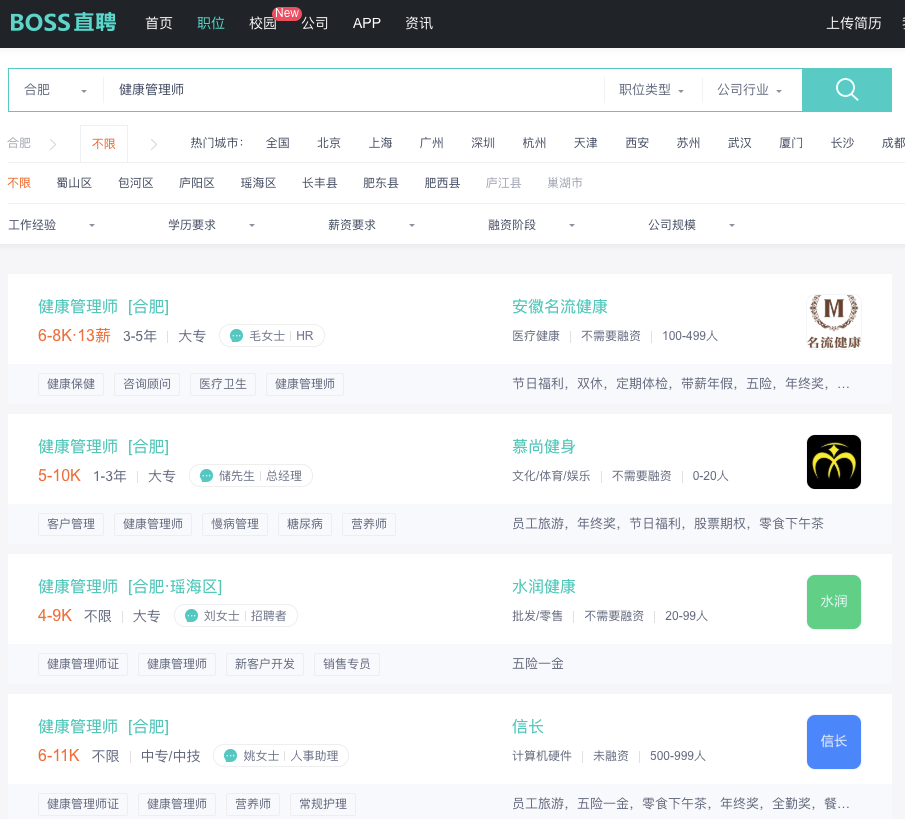Filter by 长丰县 district
Viewport: 905px width, 819px height.
[320, 183]
